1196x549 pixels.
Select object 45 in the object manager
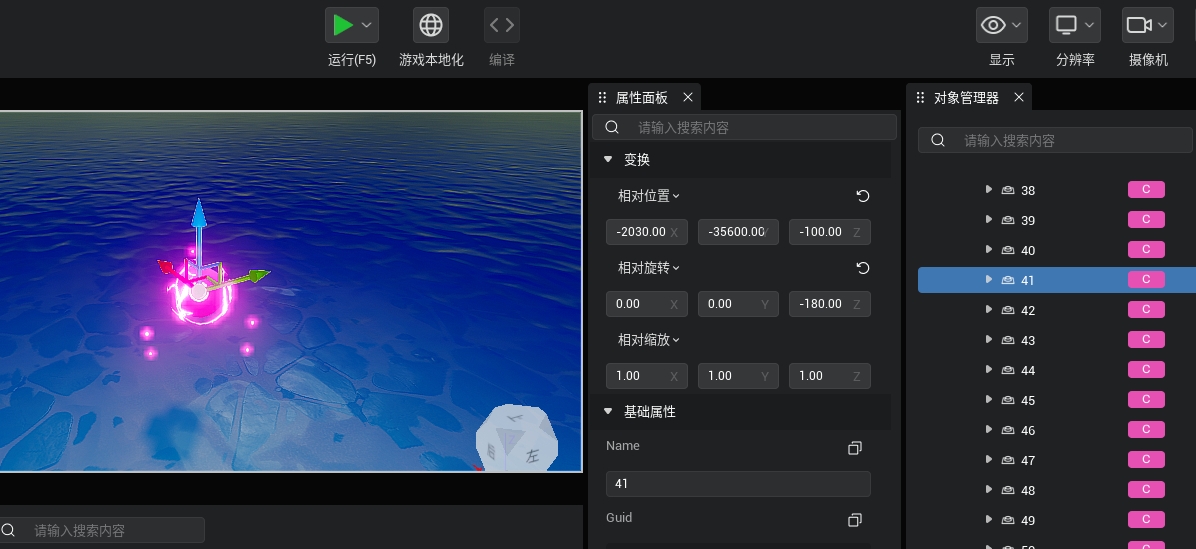tap(1028, 400)
